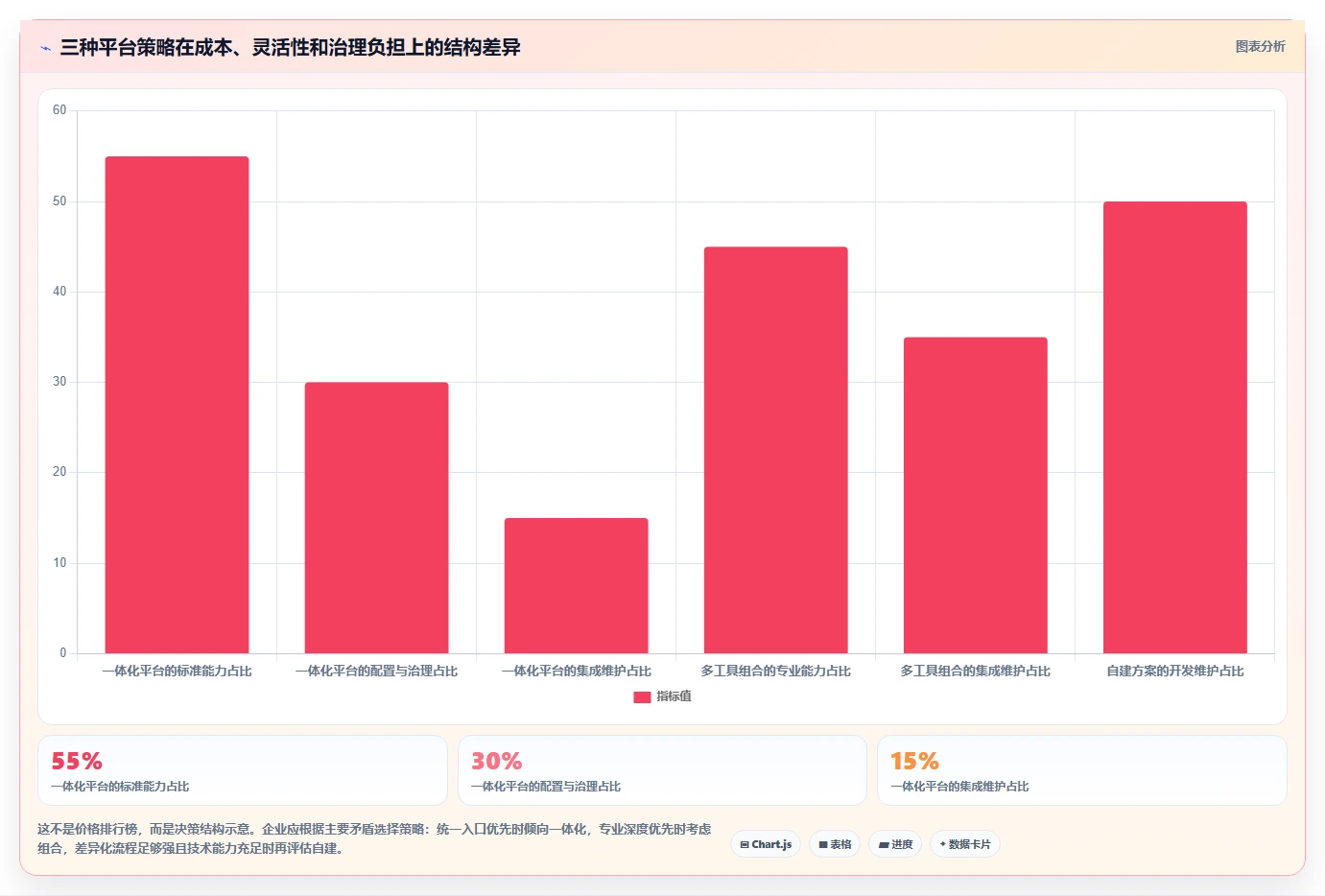Click 一体化平台的标准能力占比 caption in 55% card
Screen dimensions: 1325x896
tap(120, 787)
